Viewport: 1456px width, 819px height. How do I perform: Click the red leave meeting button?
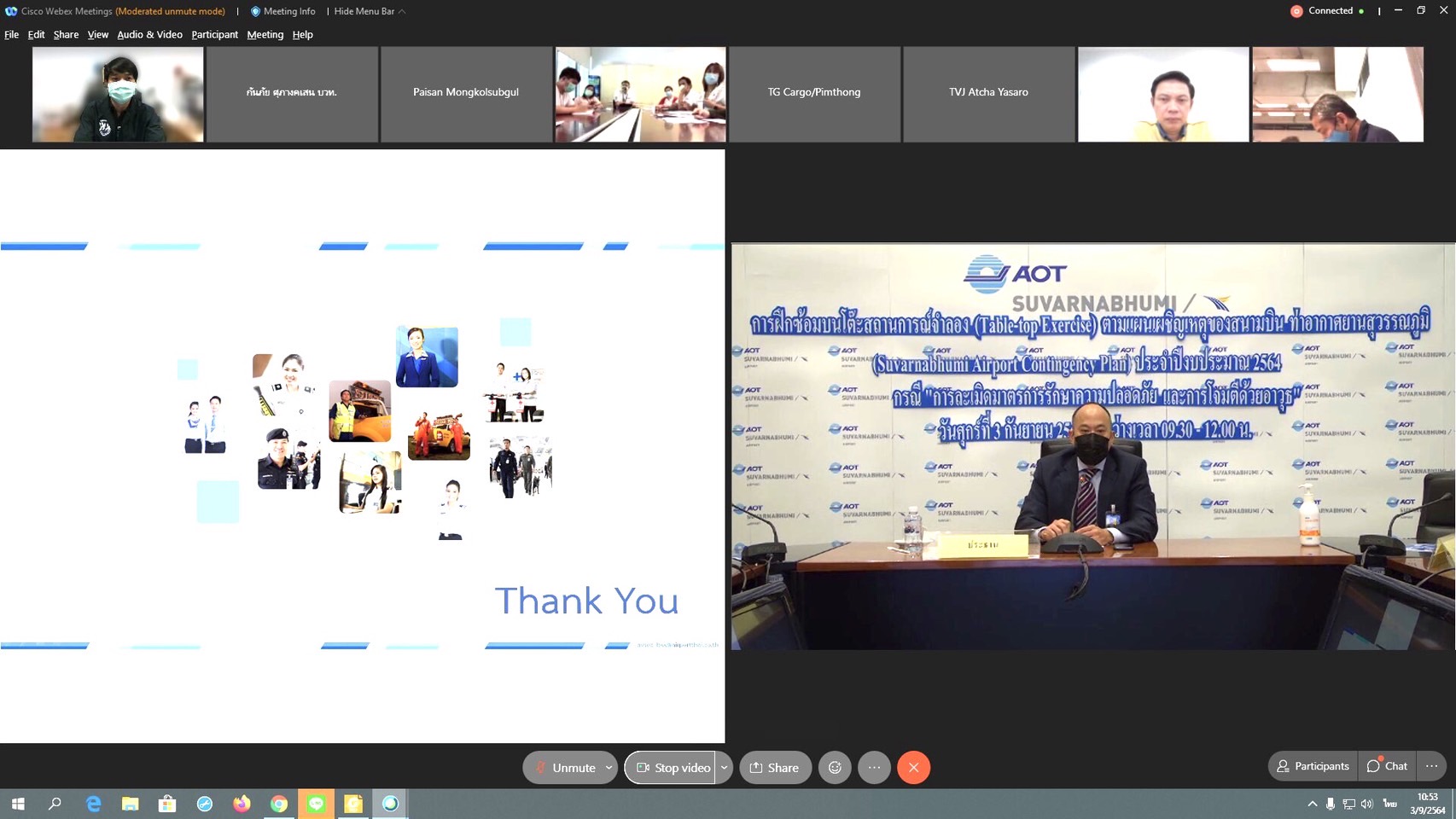pyautogui.click(x=913, y=767)
